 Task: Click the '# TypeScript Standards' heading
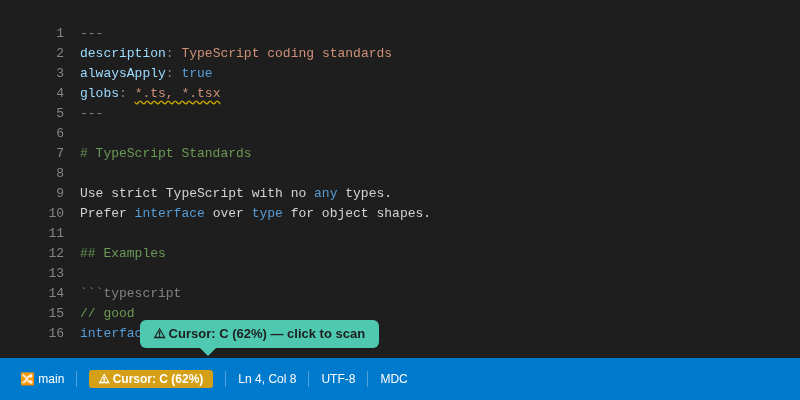[166, 154]
